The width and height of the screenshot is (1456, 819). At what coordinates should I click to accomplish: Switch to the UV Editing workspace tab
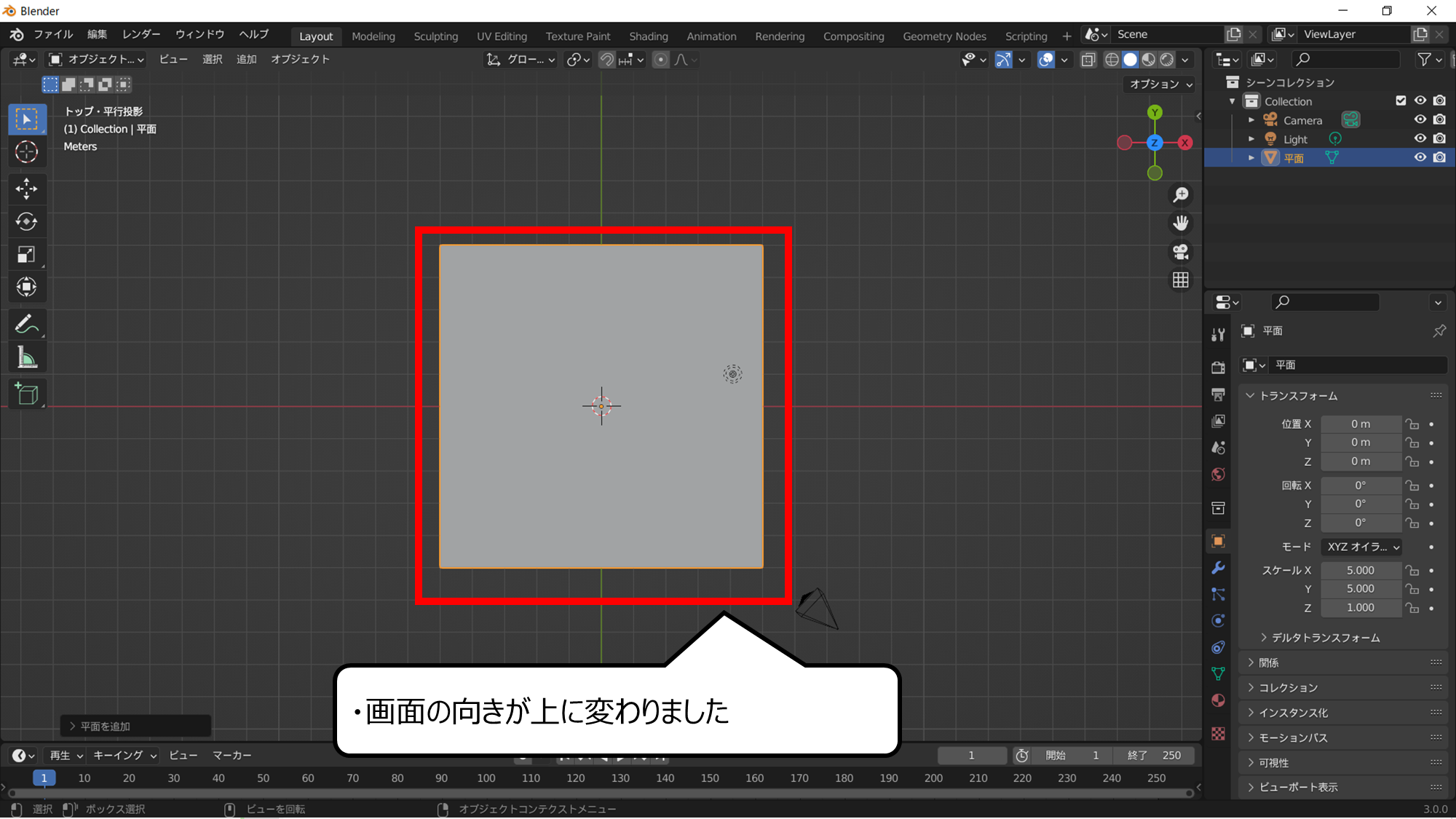502,36
